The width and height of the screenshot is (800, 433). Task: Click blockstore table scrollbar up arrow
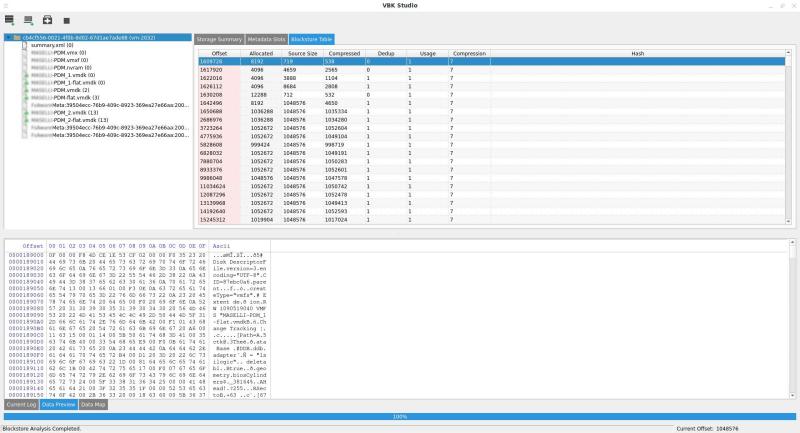788,52
